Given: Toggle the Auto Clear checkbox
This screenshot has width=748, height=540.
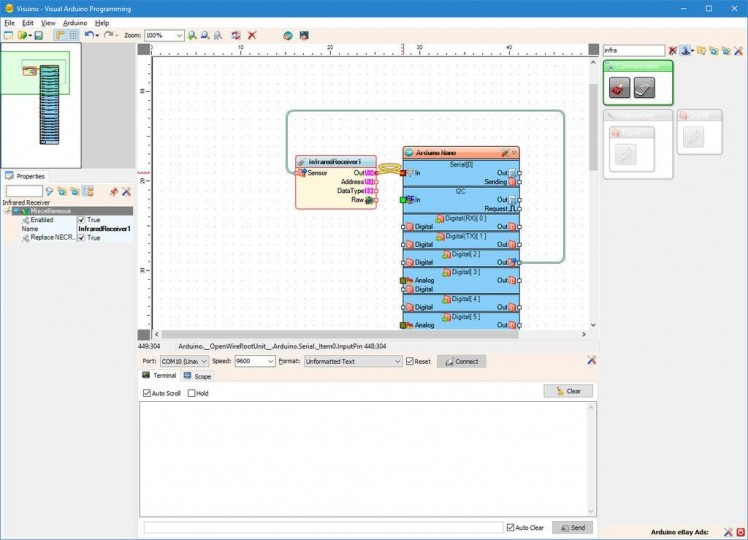Looking at the screenshot, I should tap(511, 527).
